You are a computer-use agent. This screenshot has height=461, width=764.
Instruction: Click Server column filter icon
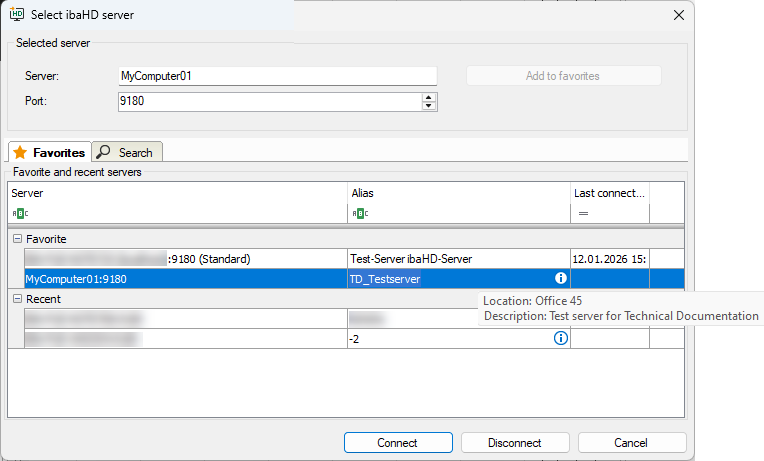(20, 213)
